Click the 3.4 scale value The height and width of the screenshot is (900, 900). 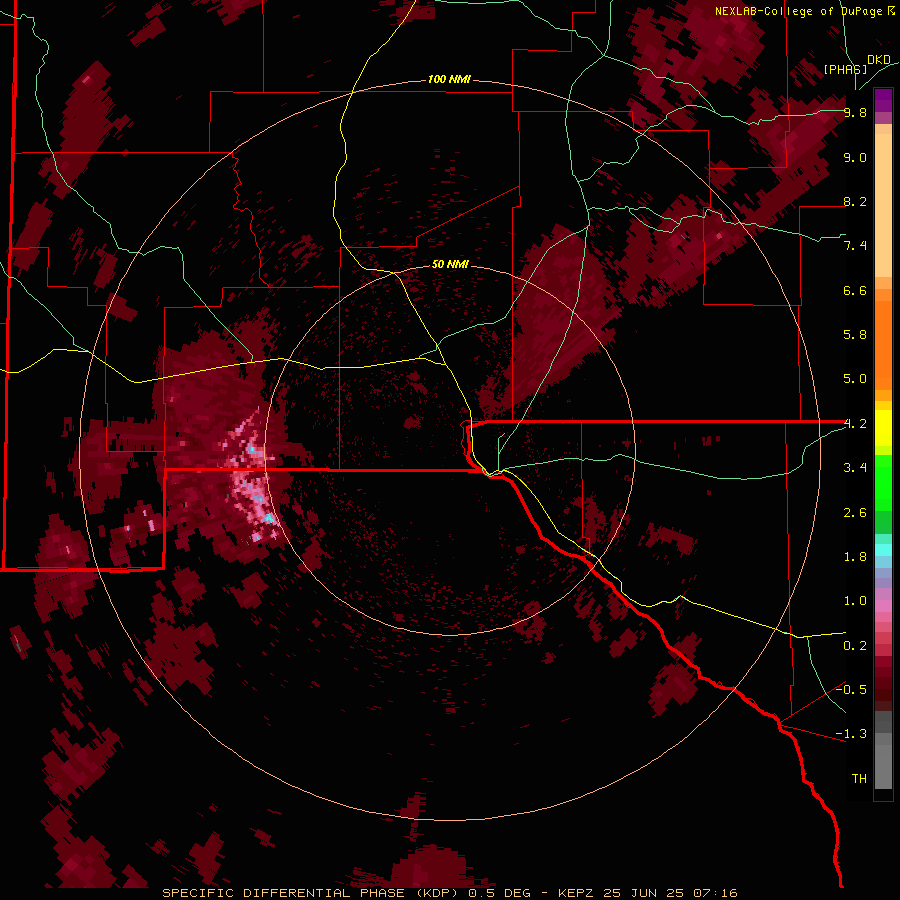click(855, 468)
